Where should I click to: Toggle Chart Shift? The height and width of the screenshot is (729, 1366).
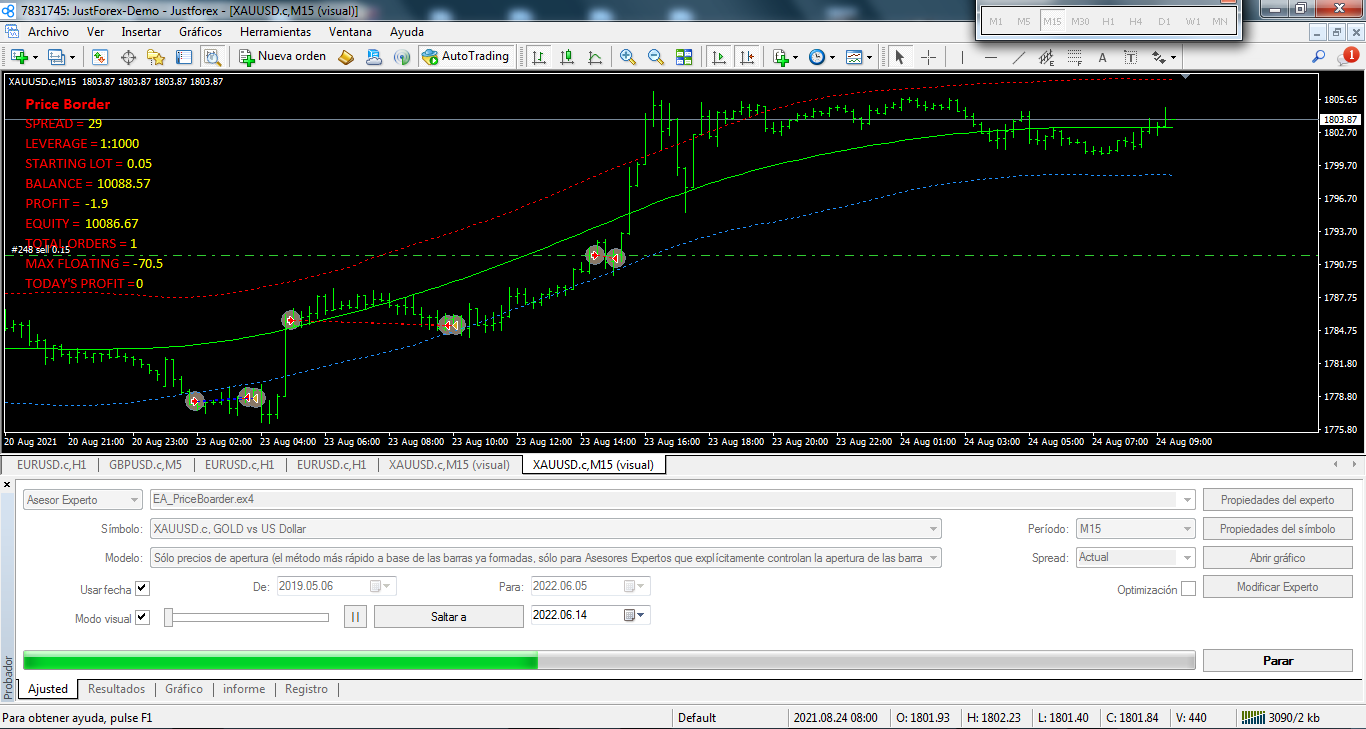[x=746, y=57]
